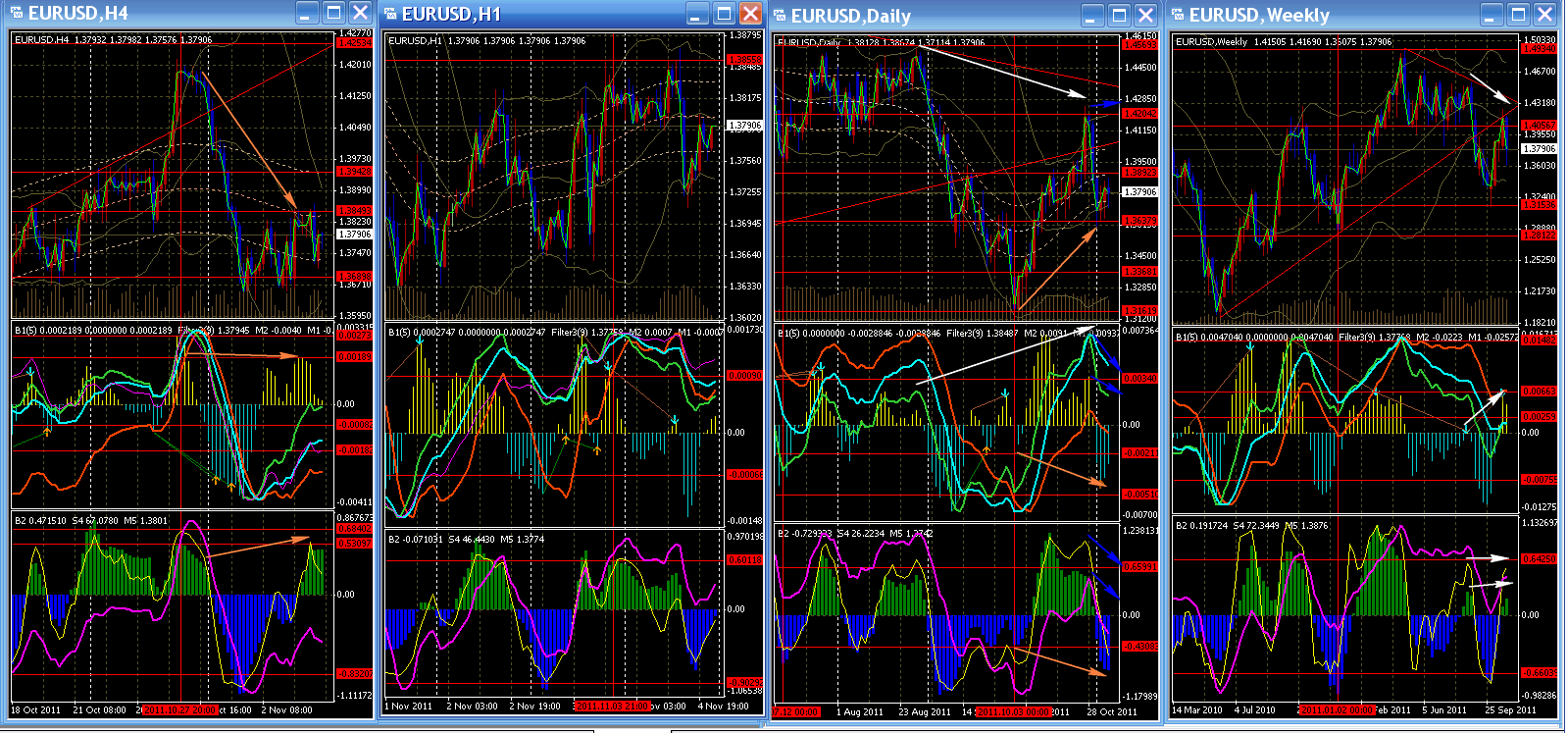Click the 1.38175 price level on H1 price scale
The height and width of the screenshot is (733, 1568).
745,98
